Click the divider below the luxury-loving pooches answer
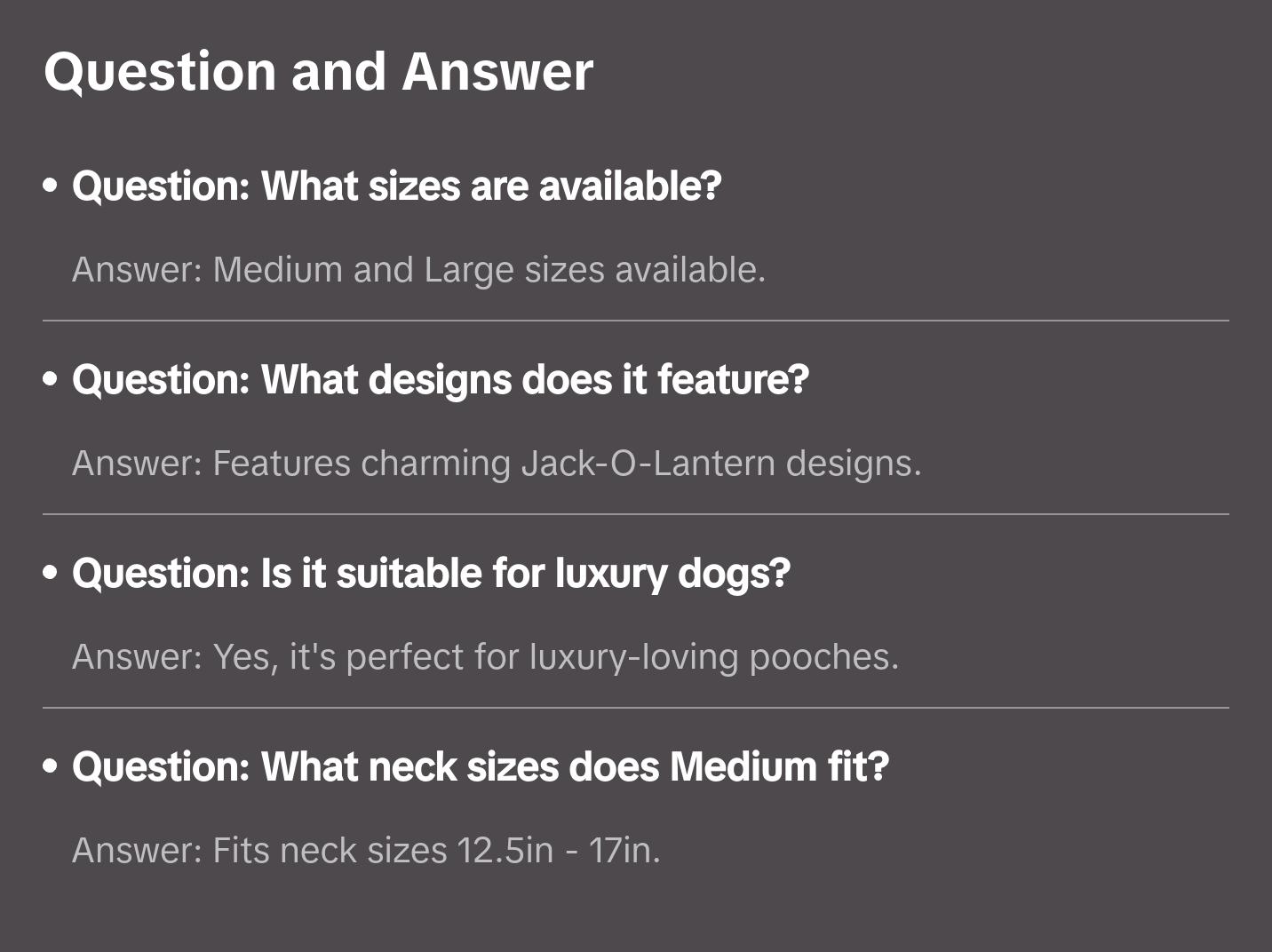This screenshot has height=952, width=1272. pyautogui.click(x=636, y=708)
